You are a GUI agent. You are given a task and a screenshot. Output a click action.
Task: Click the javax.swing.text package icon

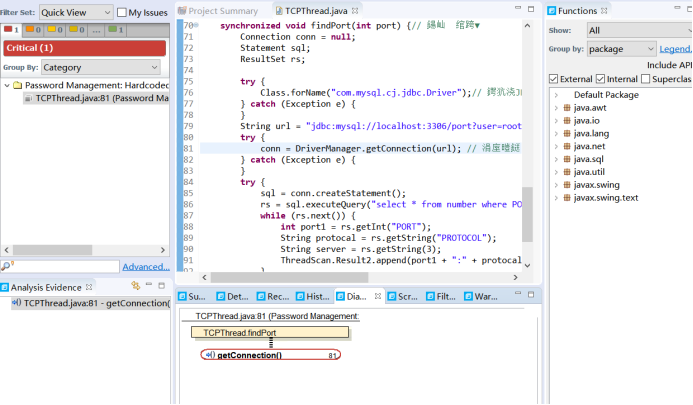(567, 197)
